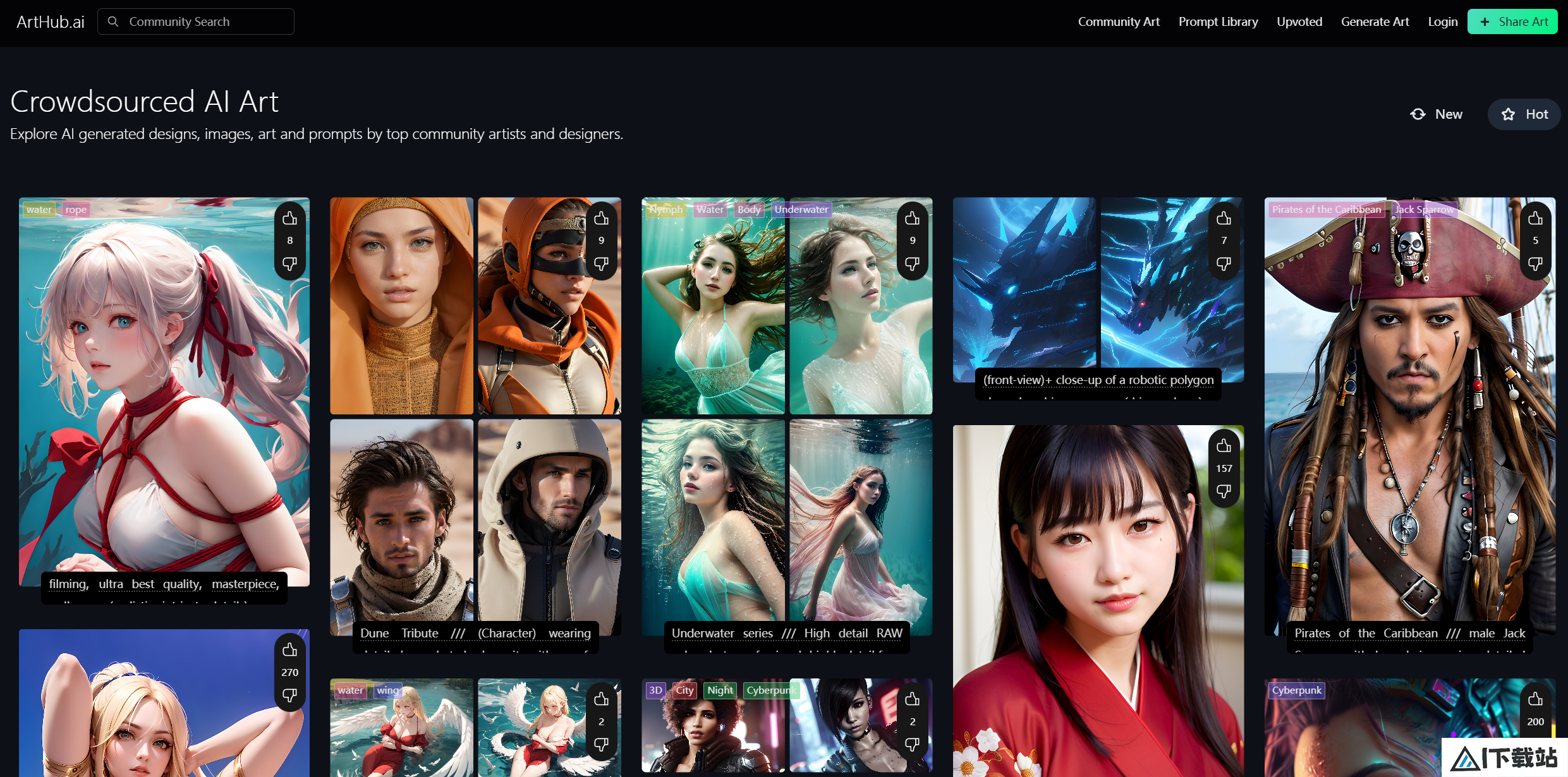
Task: Select the 'wing' tag
Action: point(387,690)
